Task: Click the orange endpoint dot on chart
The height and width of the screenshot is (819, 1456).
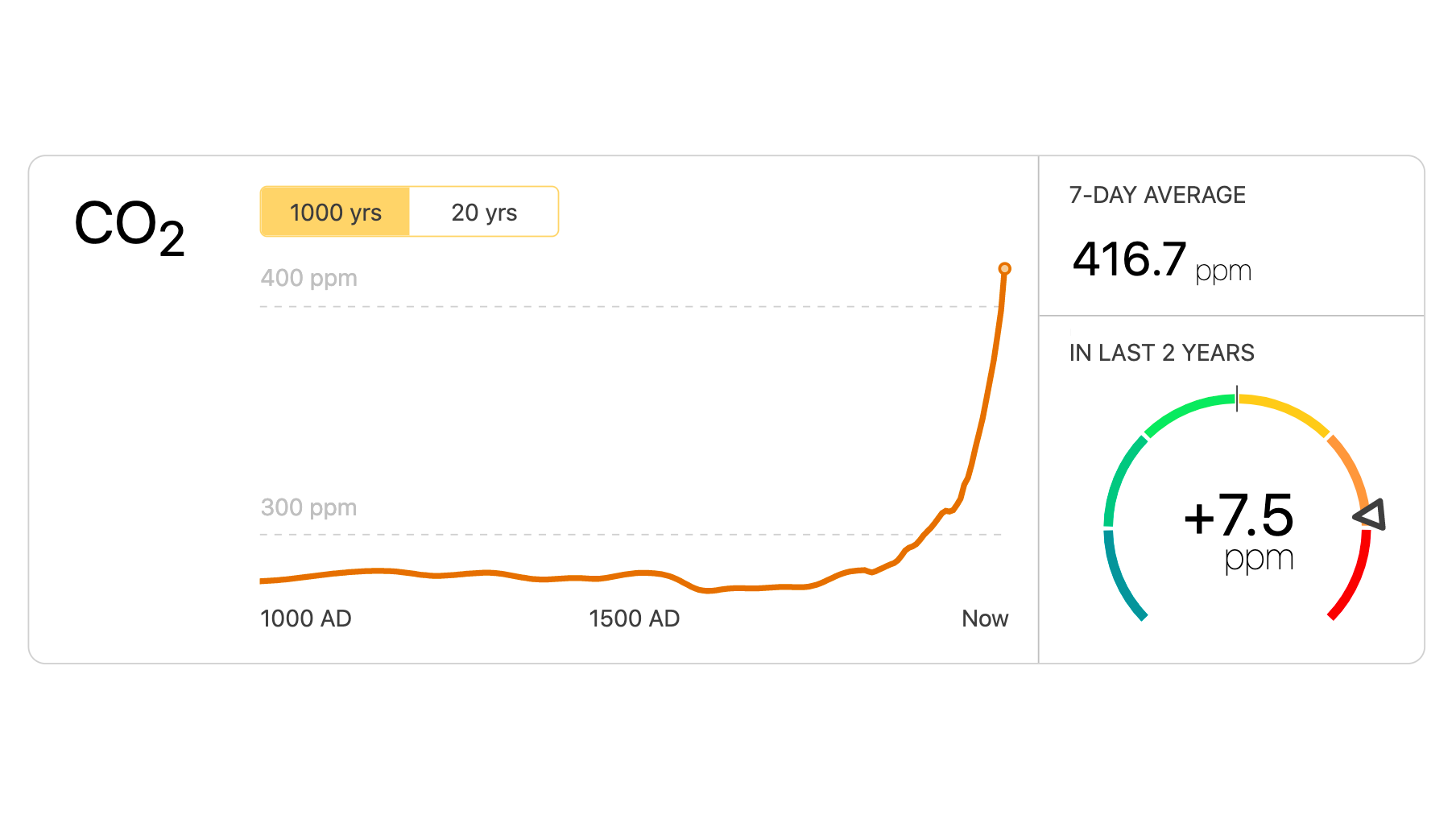Action: point(1004,269)
